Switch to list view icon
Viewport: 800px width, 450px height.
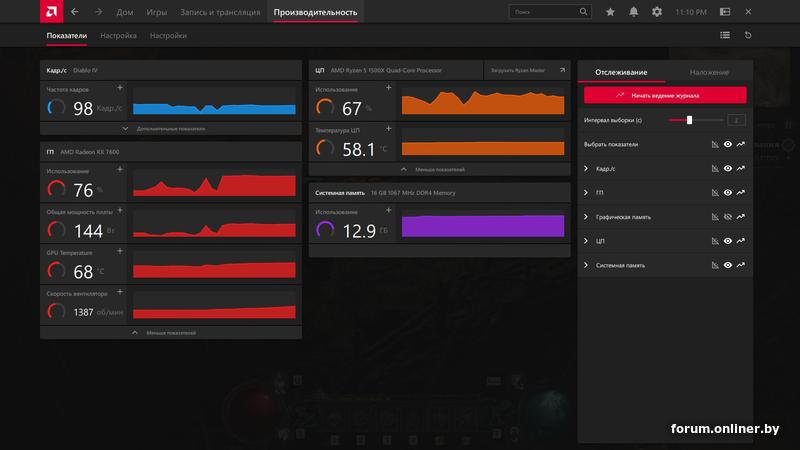click(725, 35)
